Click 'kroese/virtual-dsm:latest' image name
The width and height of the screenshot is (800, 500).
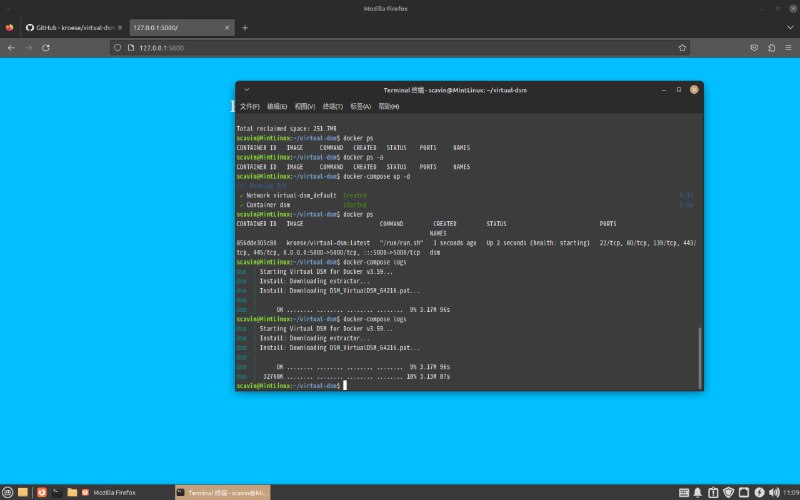coord(328,243)
